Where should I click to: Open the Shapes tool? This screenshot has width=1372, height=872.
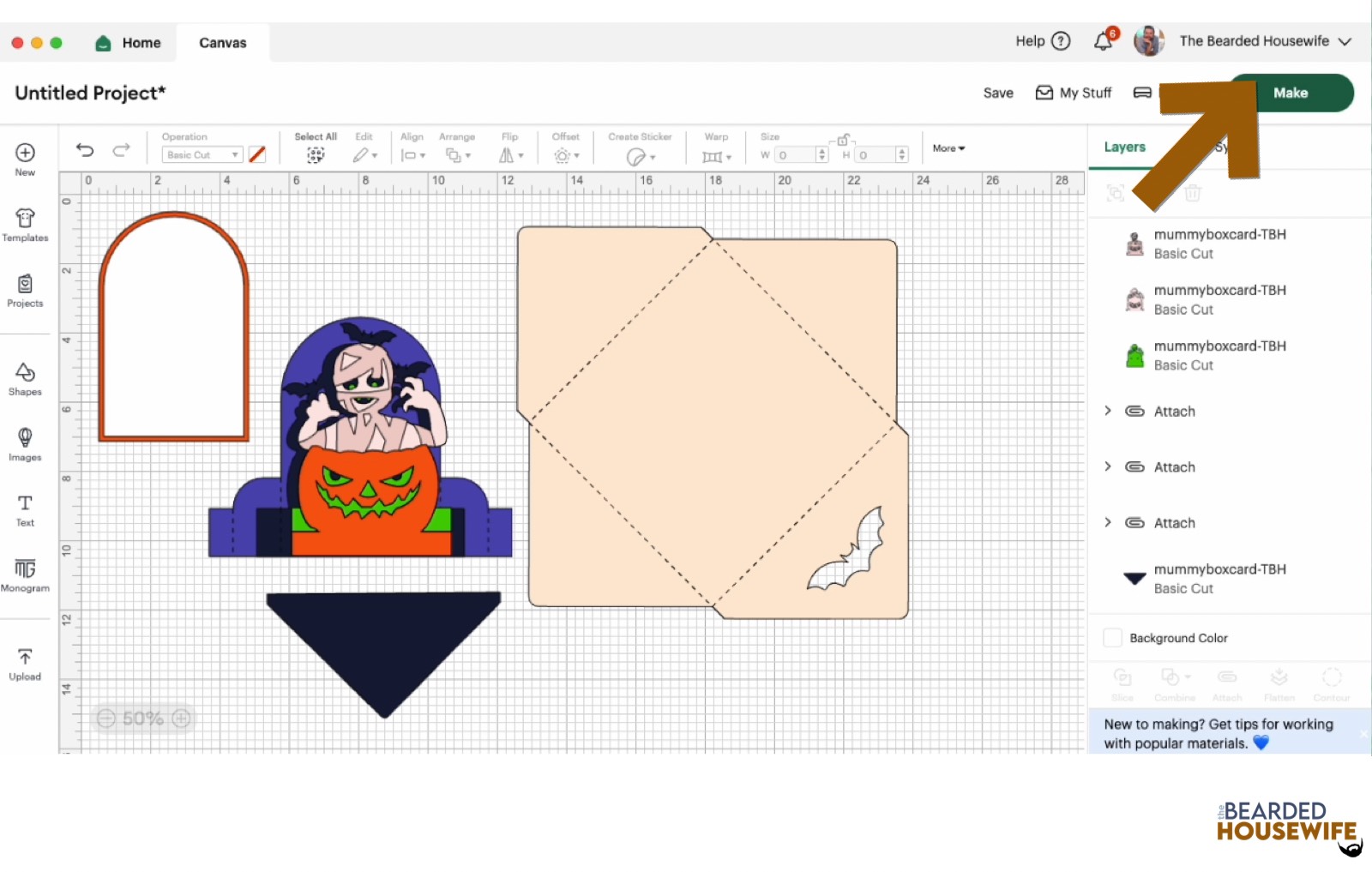(25, 378)
